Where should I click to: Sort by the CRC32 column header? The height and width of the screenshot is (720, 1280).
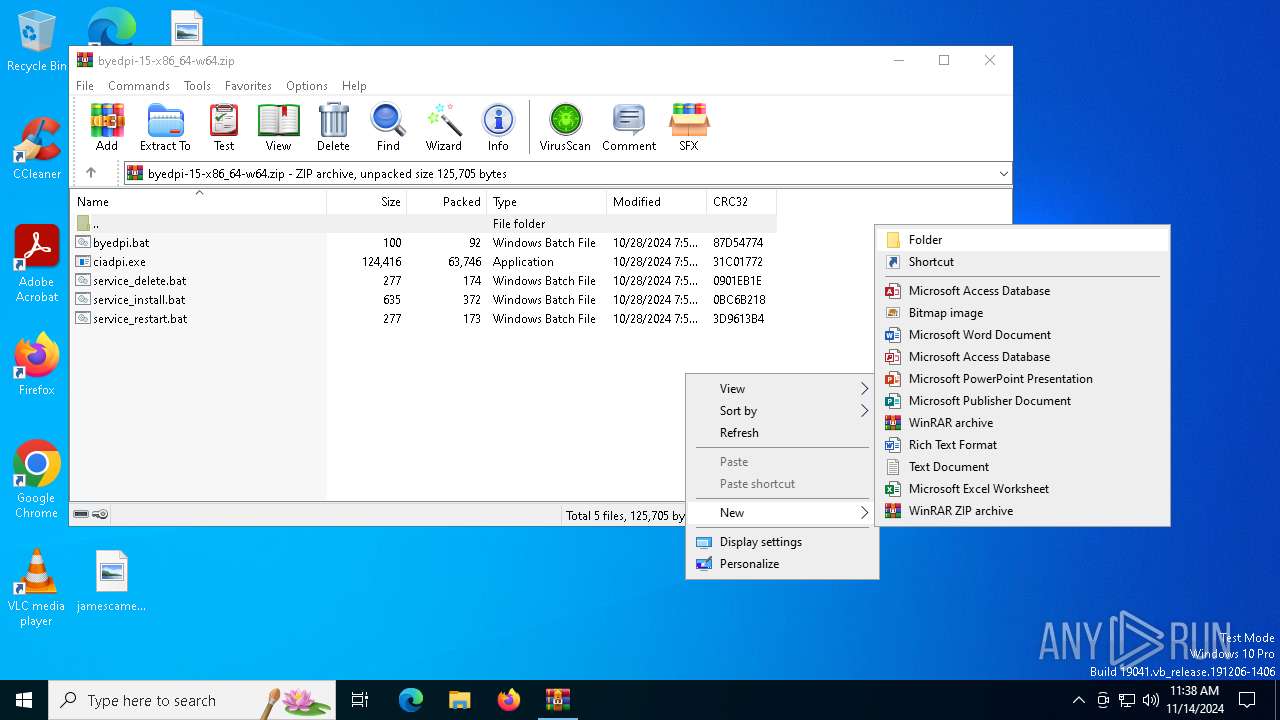741,202
